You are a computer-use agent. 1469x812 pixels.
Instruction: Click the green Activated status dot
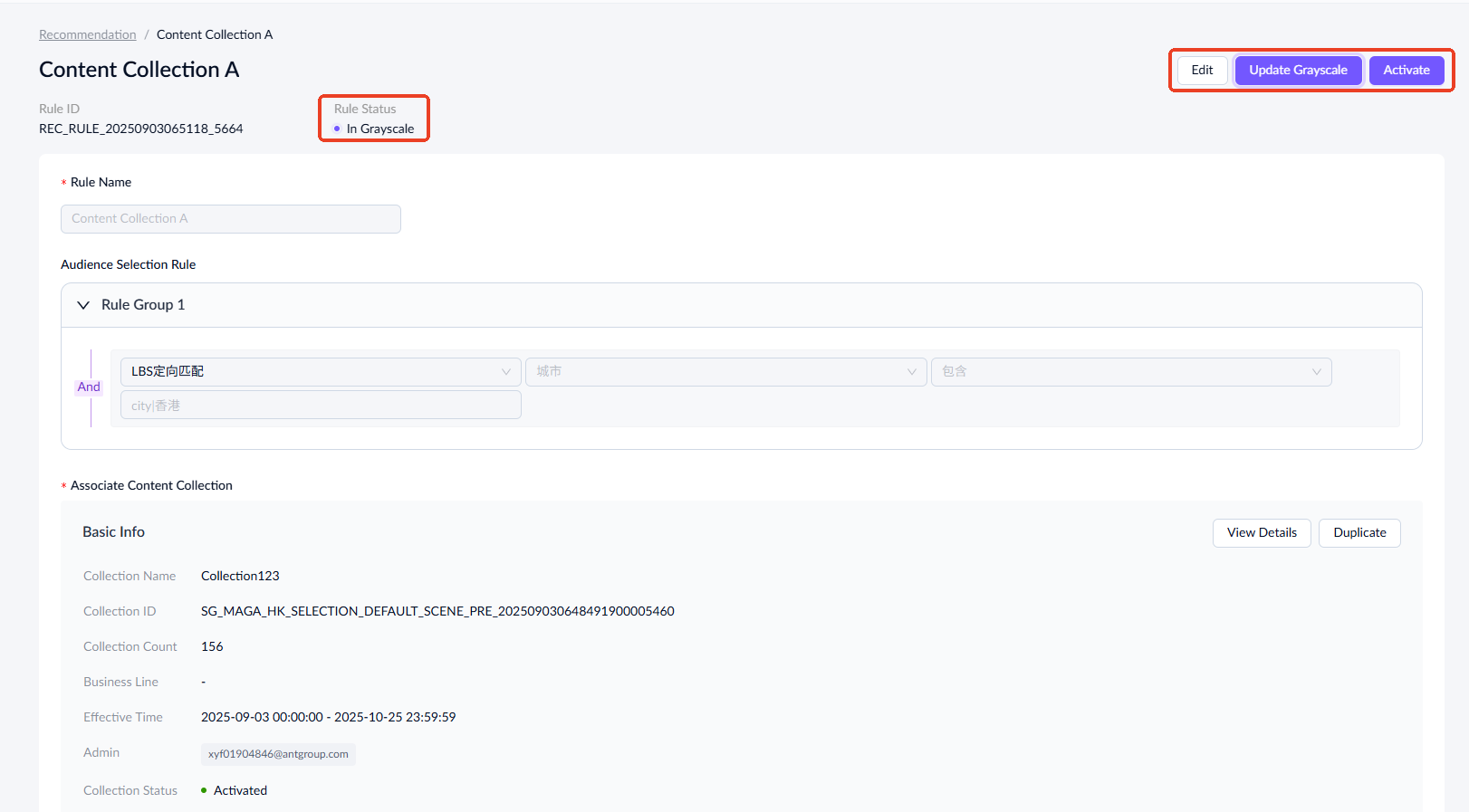(204, 790)
